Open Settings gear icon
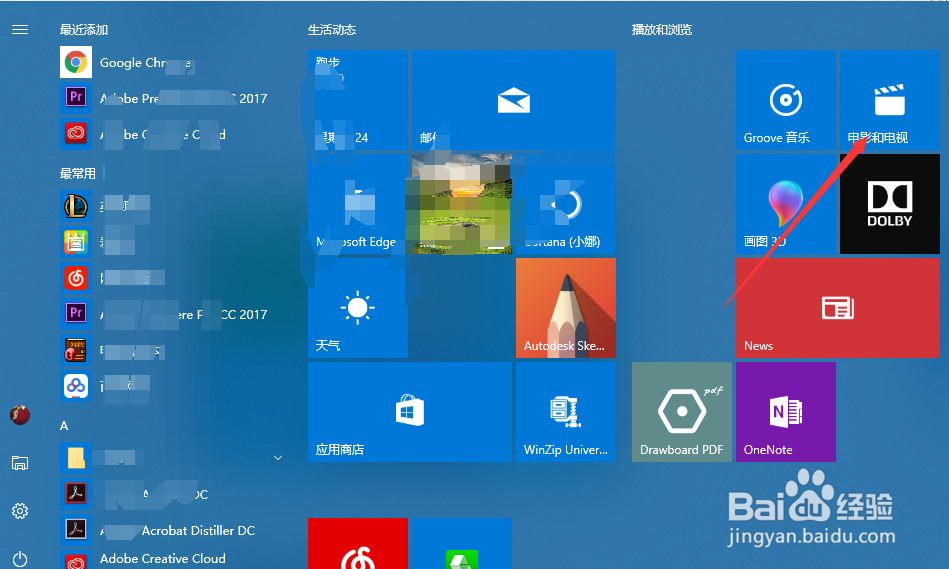949x569 pixels. 20,511
